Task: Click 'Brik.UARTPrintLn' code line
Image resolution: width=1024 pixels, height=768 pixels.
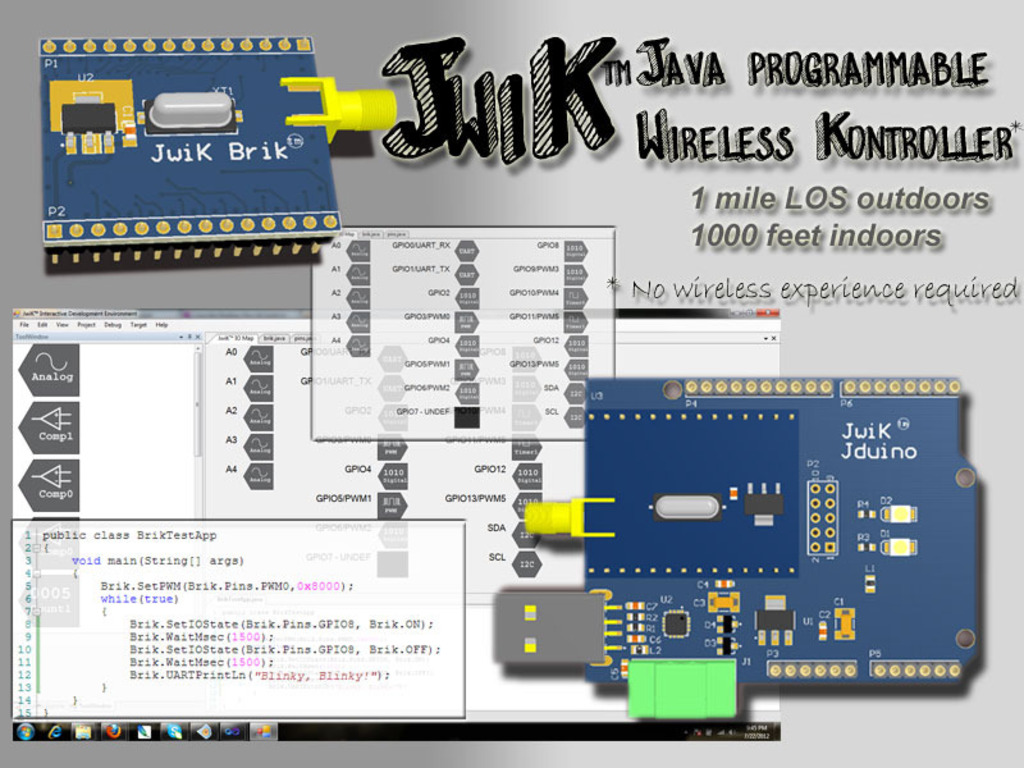Action: (259, 675)
